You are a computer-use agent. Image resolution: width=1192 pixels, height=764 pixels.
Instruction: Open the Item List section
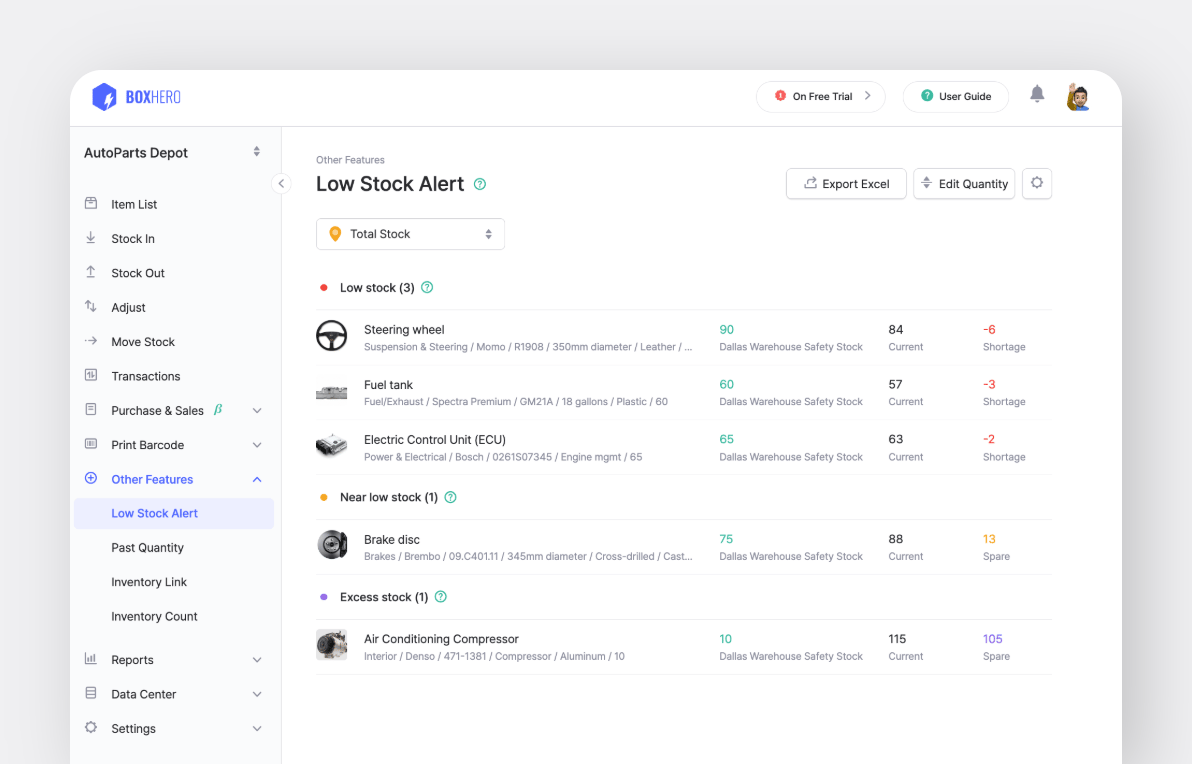pos(132,204)
